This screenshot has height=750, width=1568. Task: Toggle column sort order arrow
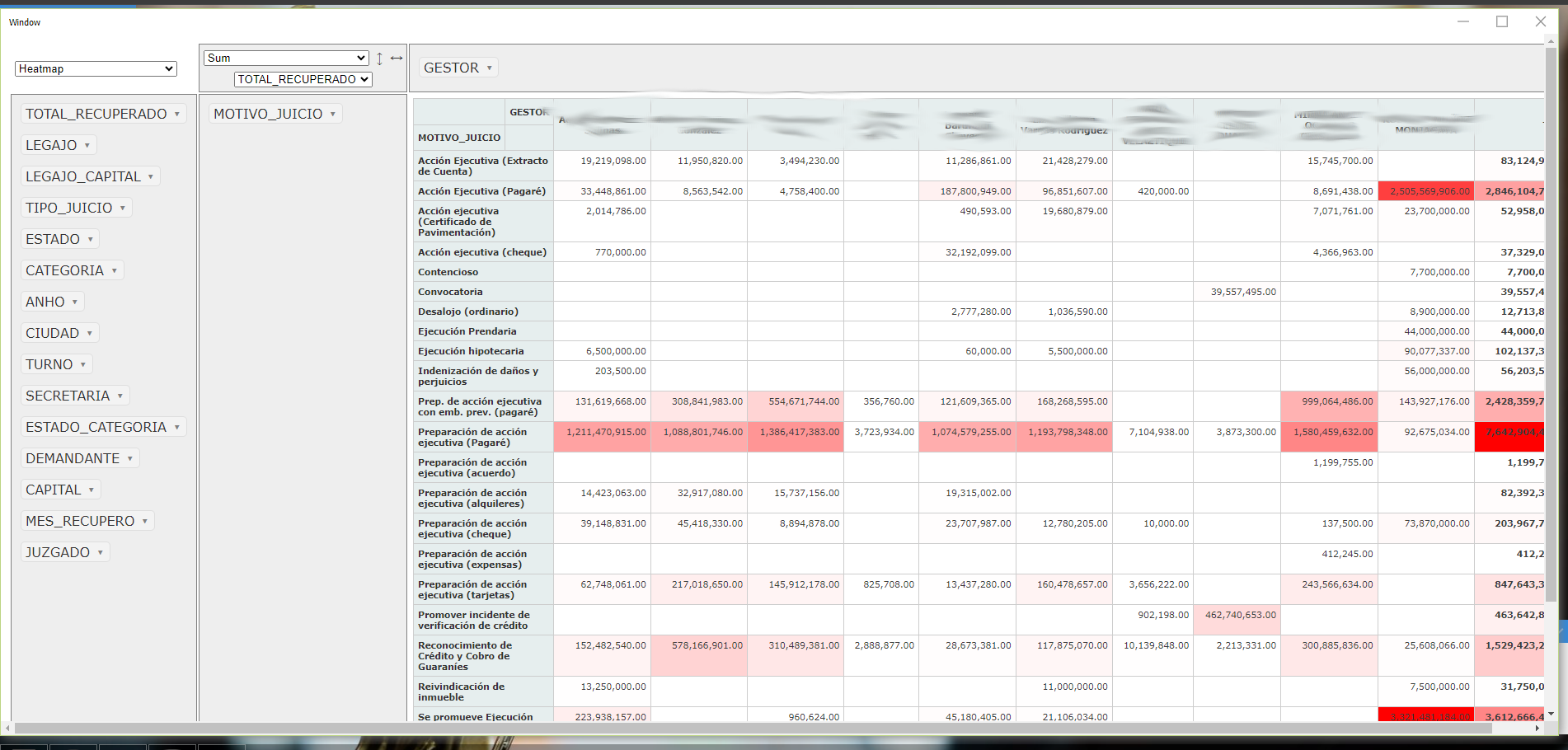(397, 59)
